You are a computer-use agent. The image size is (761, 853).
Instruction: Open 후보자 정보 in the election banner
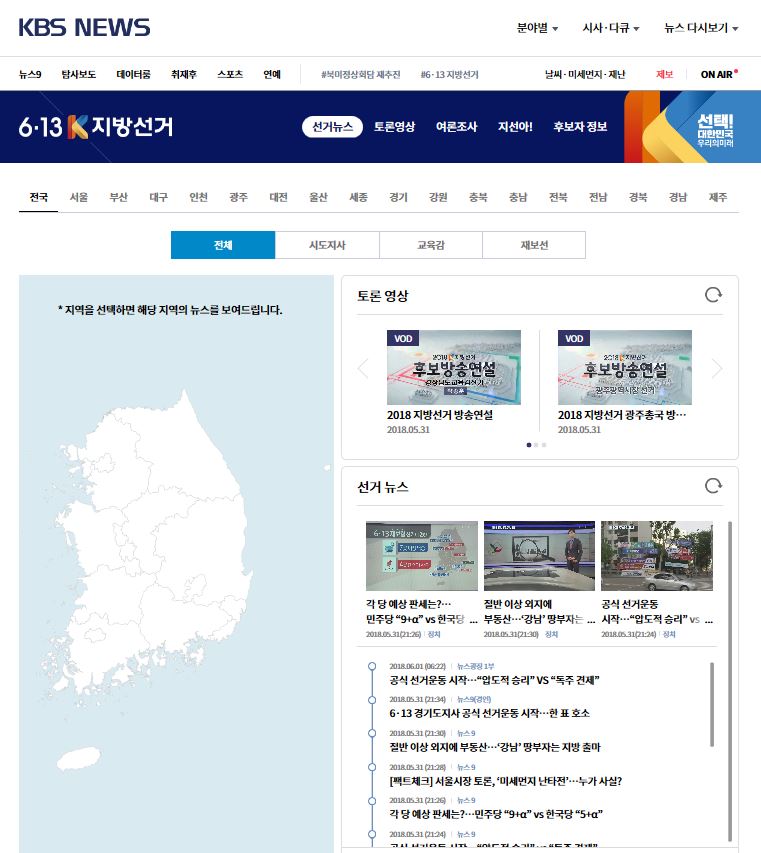580,127
